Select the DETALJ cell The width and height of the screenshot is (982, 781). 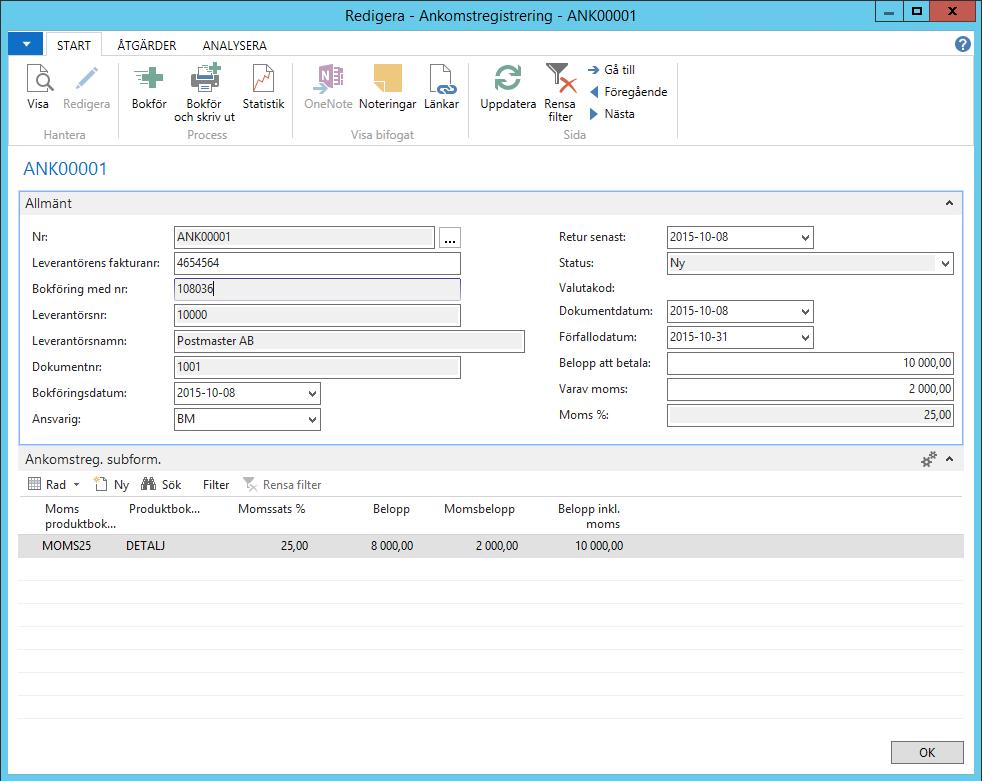tap(145, 546)
